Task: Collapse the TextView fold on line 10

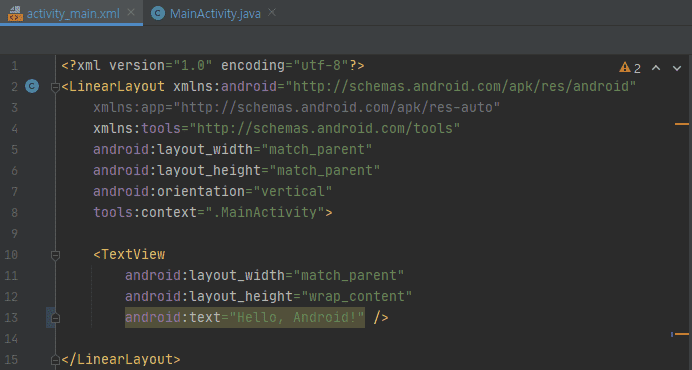Action: (55, 255)
